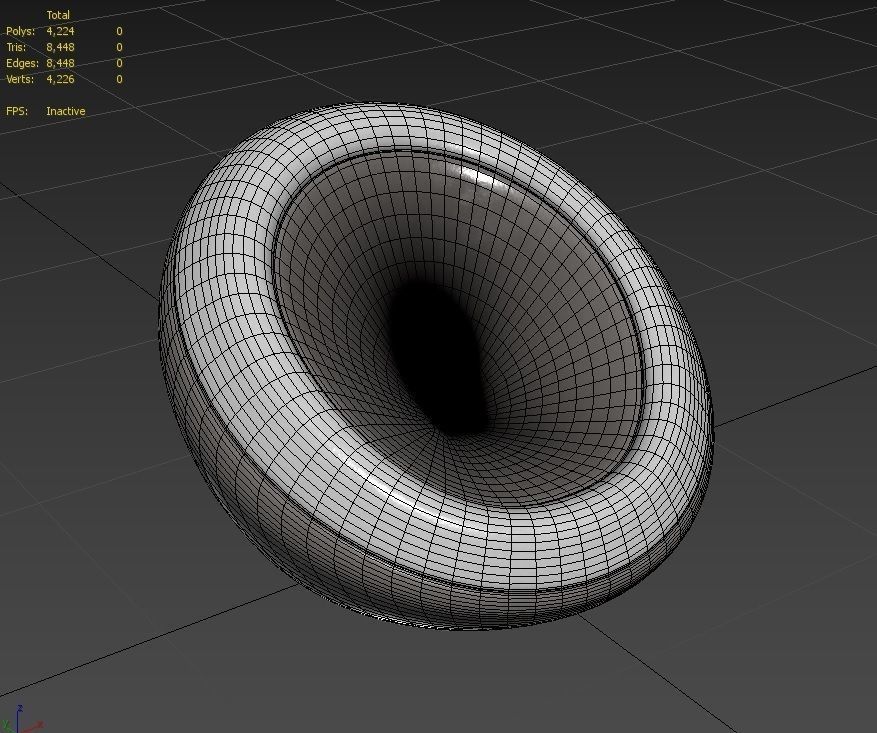877x733 pixels.
Task: Click the 'Total' column header
Action: click(x=58, y=15)
